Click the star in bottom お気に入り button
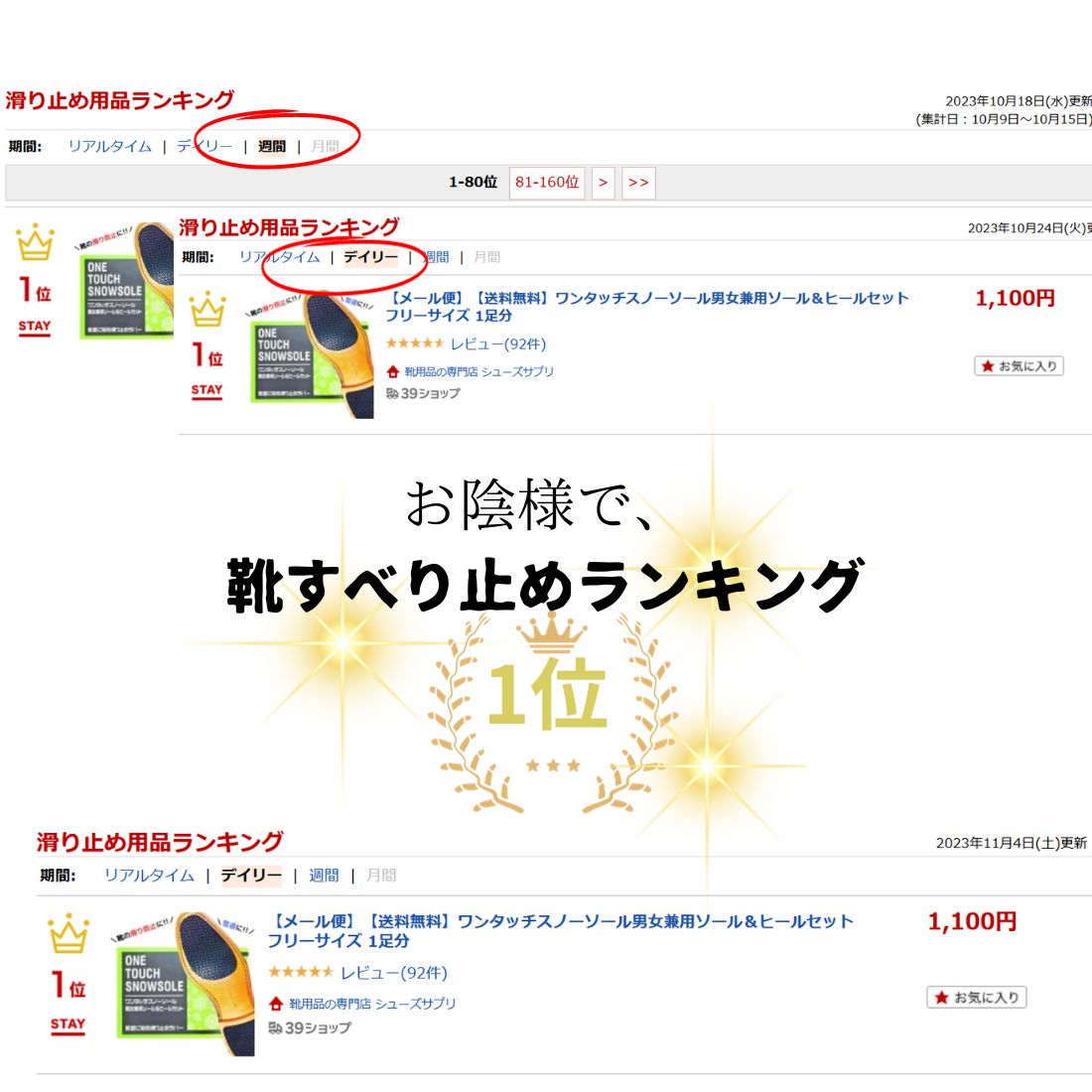Viewport: 1092px width, 1092px height. (941, 998)
